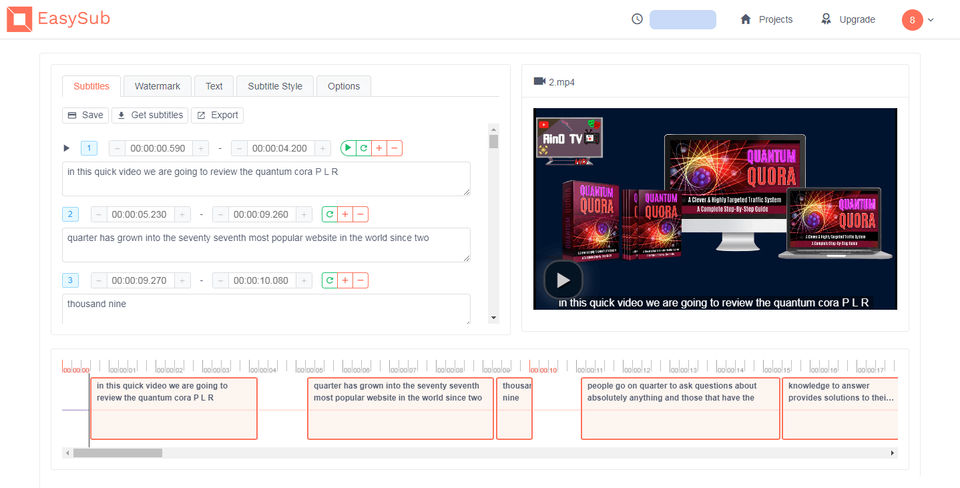Click subtitle list scrollbar up arrow

pos(493,129)
